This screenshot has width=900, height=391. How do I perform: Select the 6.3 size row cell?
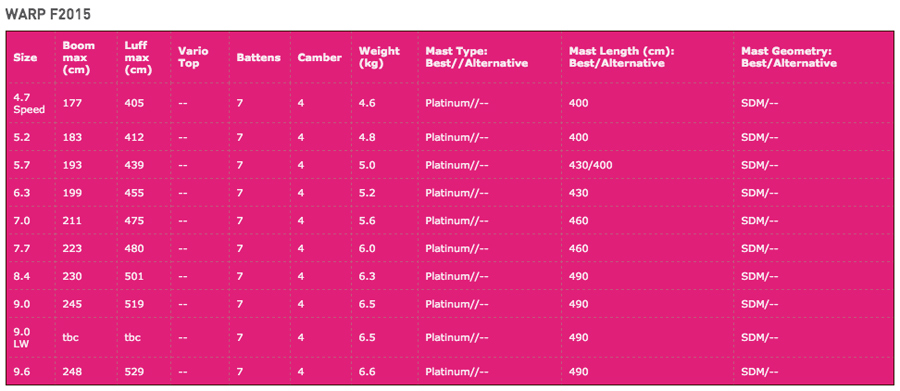[x=22, y=193]
